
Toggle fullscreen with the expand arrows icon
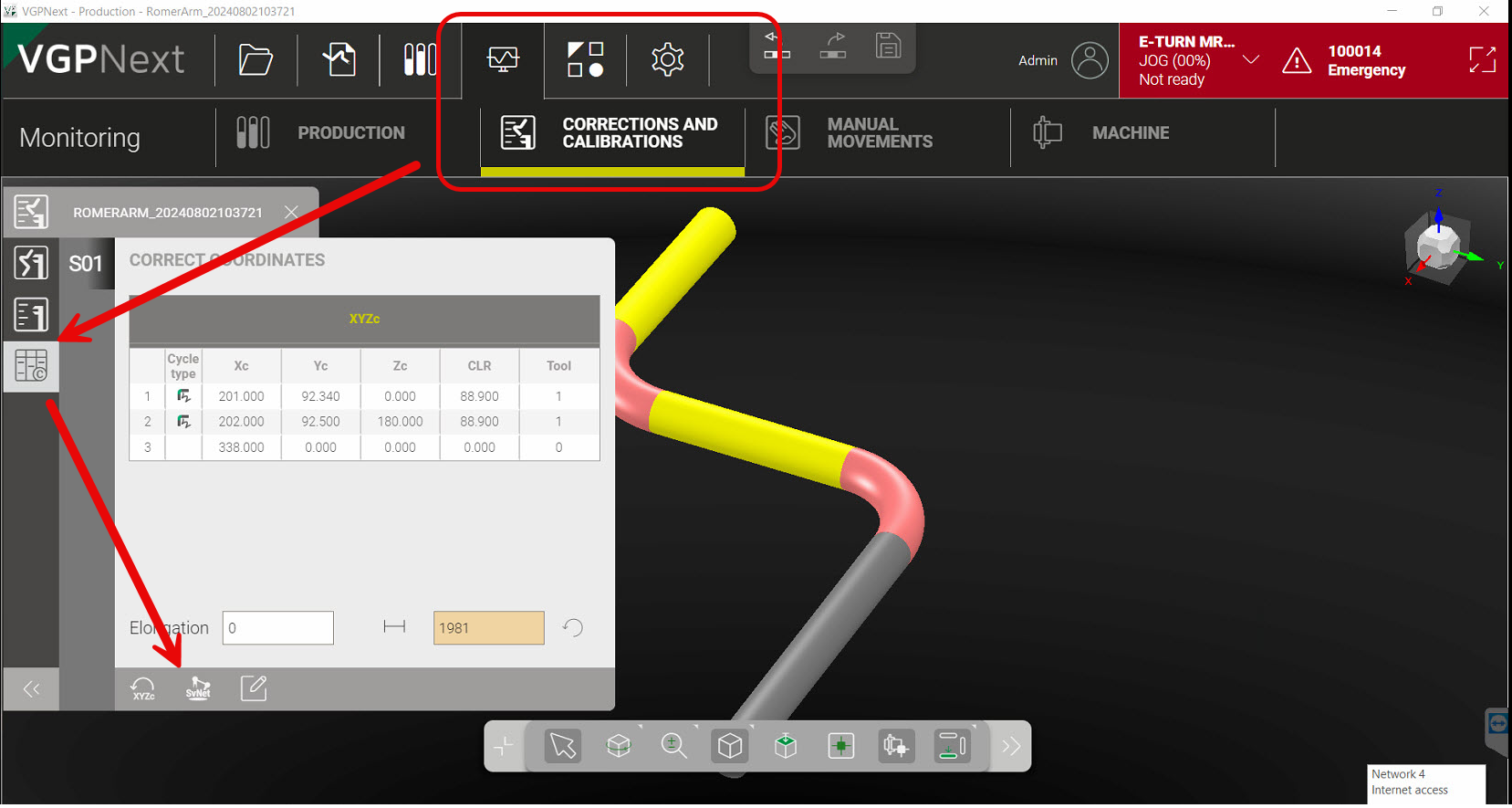(x=1483, y=60)
